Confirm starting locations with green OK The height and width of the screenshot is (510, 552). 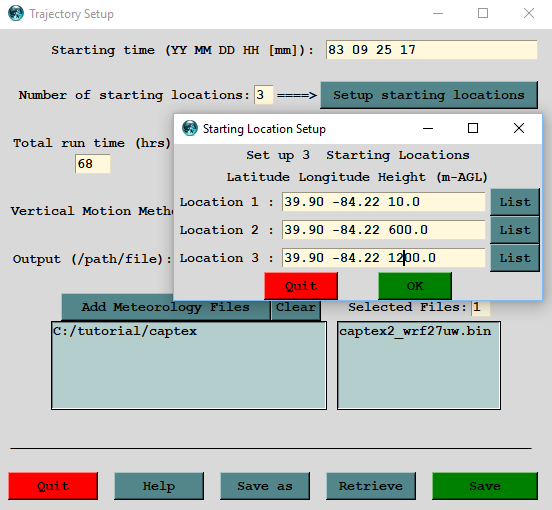coord(415,286)
